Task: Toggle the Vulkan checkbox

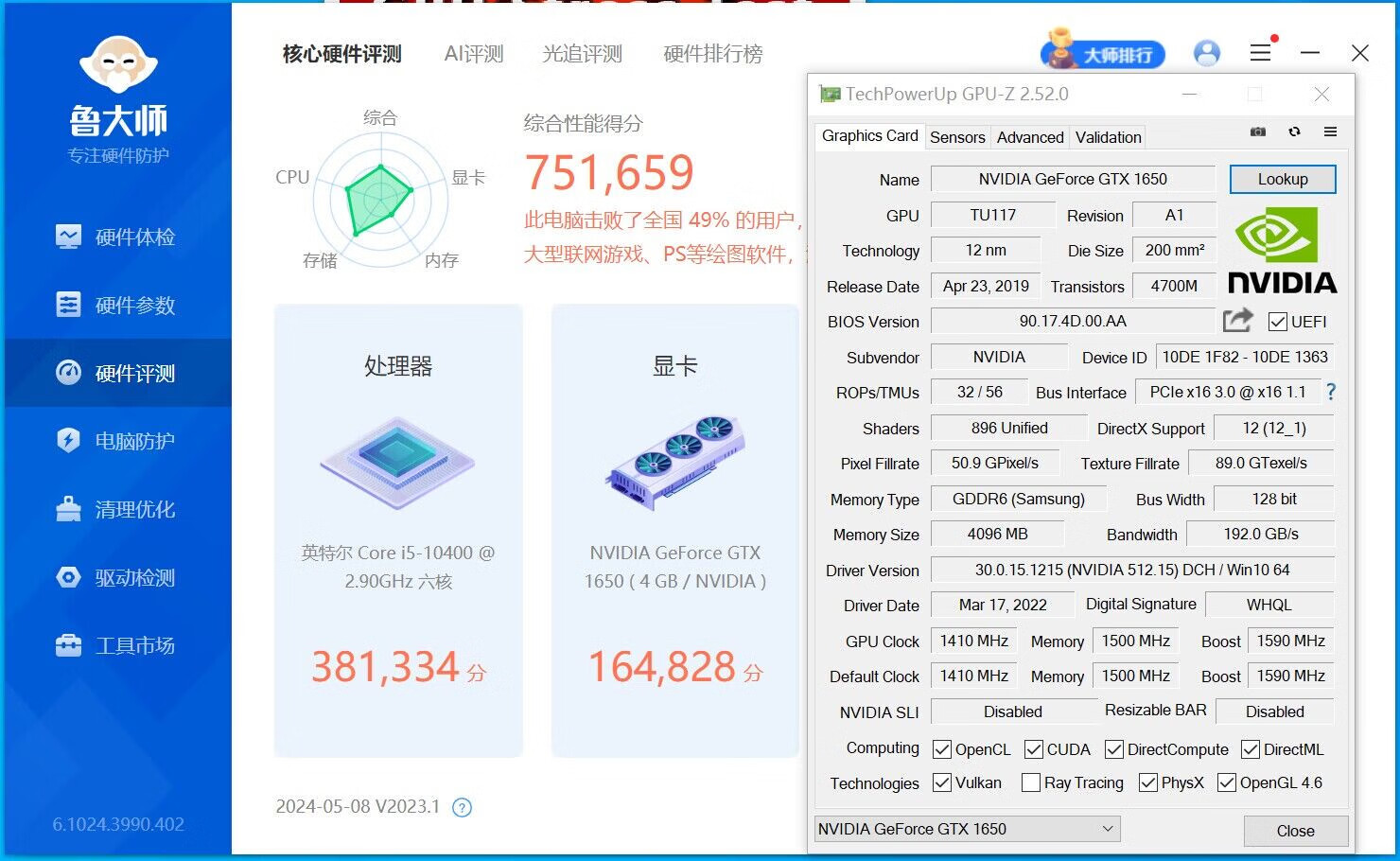Action: pos(942,782)
